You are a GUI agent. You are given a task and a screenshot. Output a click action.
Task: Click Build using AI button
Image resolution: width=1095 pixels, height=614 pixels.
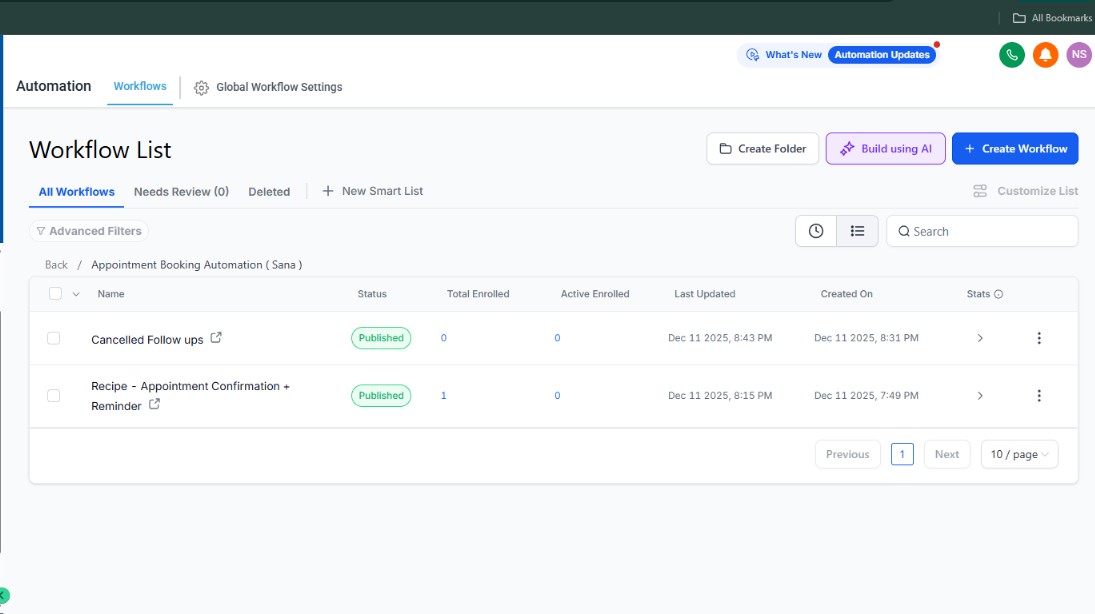click(885, 149)
